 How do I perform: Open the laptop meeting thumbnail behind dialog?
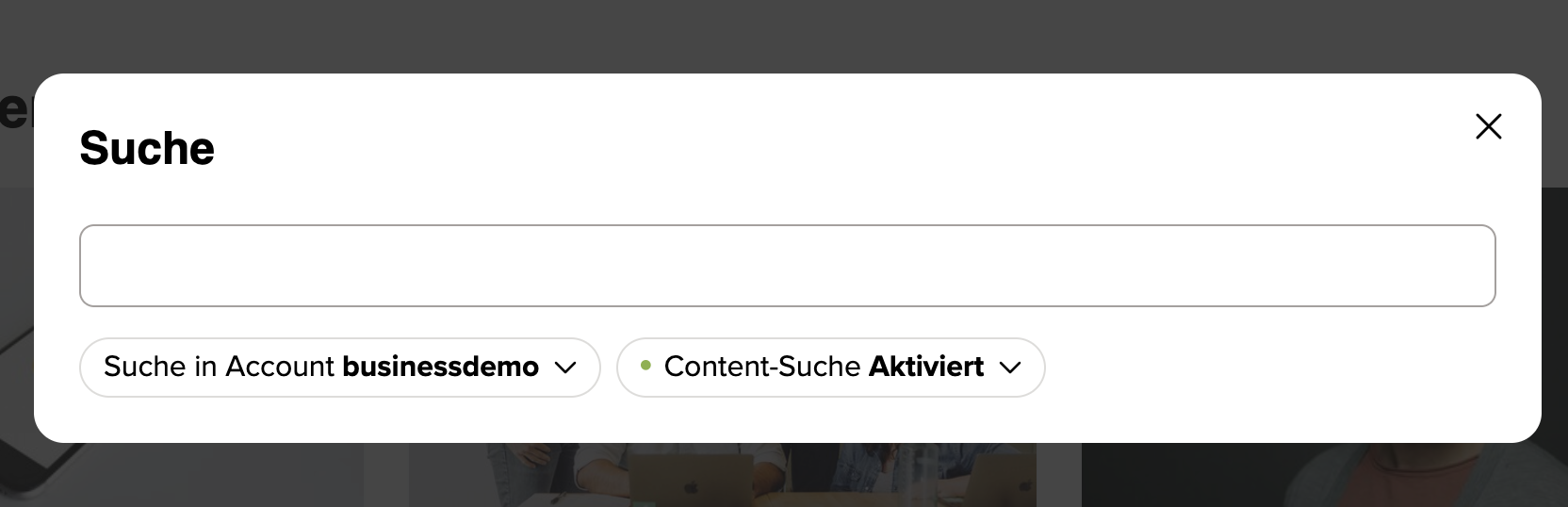[722, 475]
